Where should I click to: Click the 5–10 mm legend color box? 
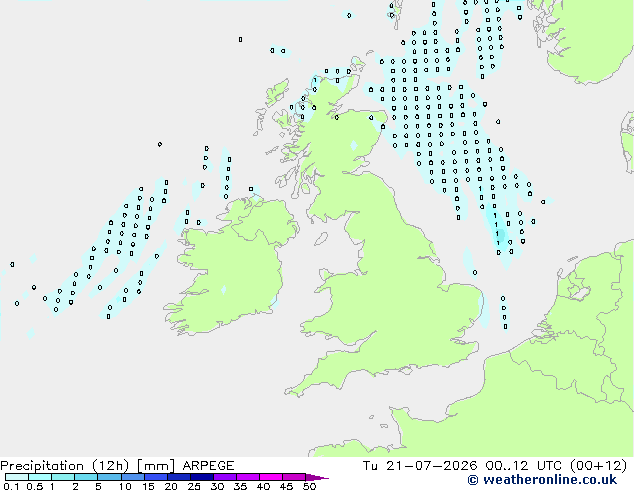point(109,477)
